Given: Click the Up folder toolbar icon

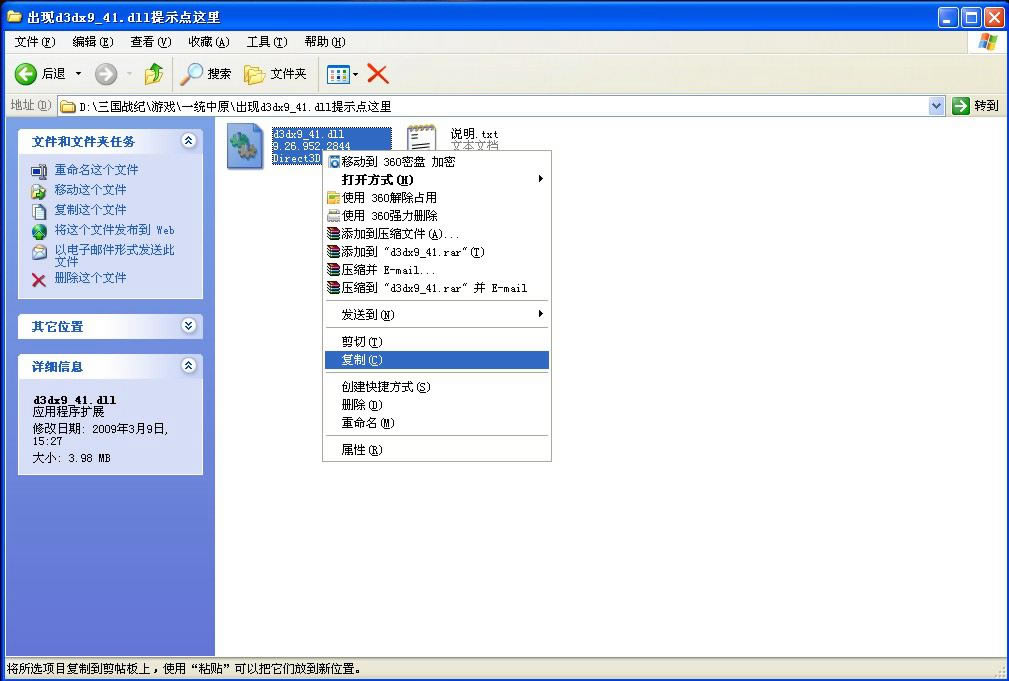Looking at the screenshot, I should 153,74.
